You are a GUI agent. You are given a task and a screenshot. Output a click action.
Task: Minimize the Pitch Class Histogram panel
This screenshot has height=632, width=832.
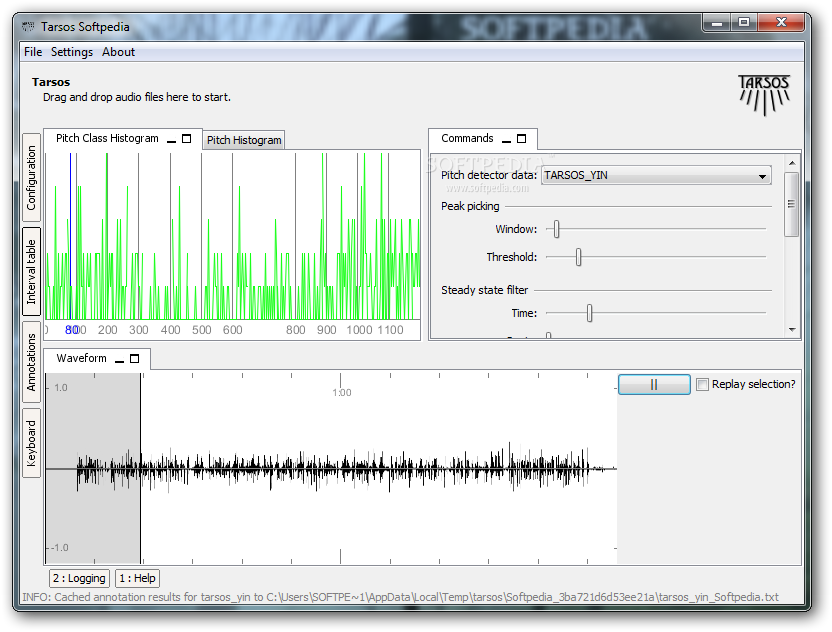point(171,140)
